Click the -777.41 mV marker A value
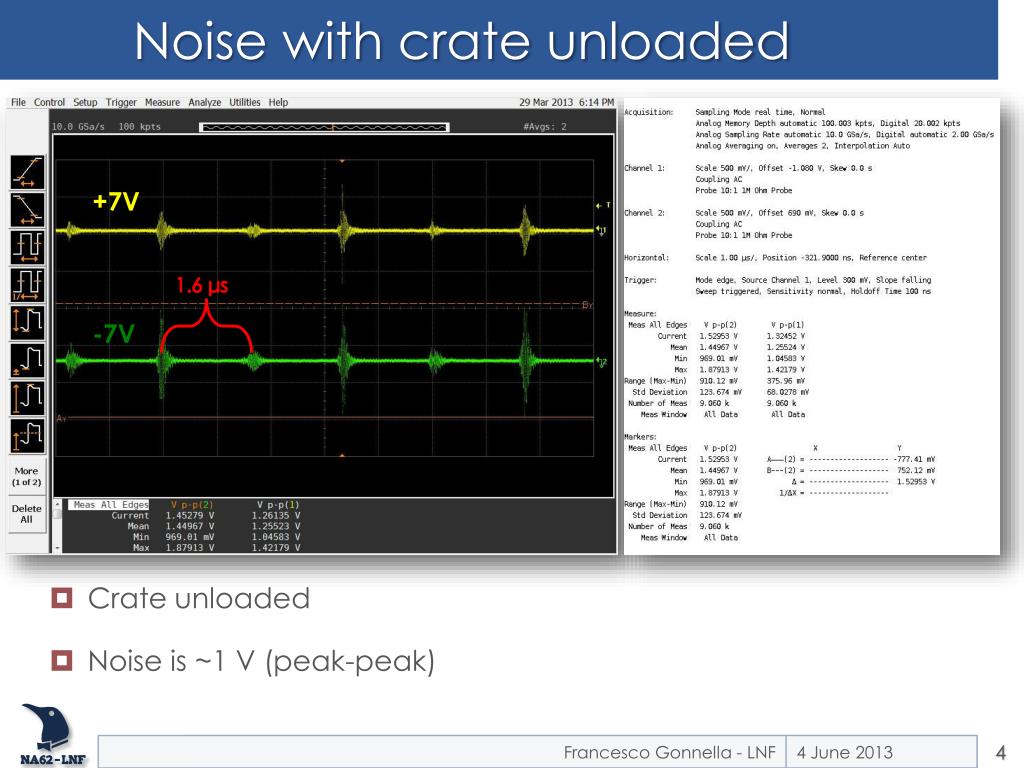 (914, 459)
